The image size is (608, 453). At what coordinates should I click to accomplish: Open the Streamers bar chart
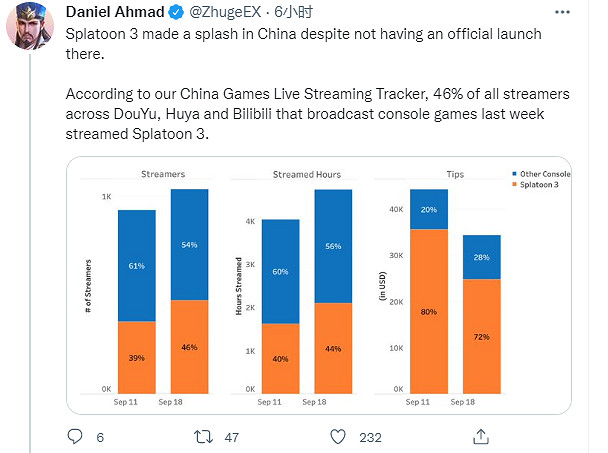[x=150, y=285]
